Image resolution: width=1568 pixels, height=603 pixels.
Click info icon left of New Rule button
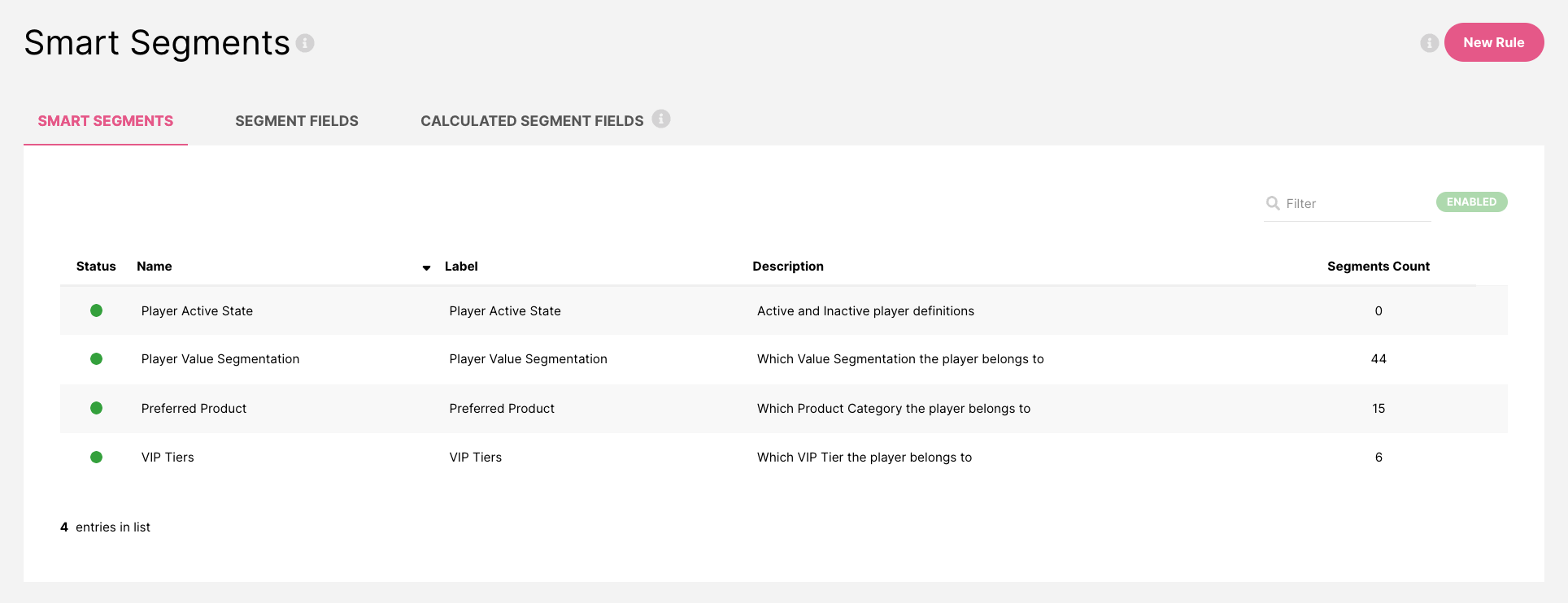point(1429,43)
